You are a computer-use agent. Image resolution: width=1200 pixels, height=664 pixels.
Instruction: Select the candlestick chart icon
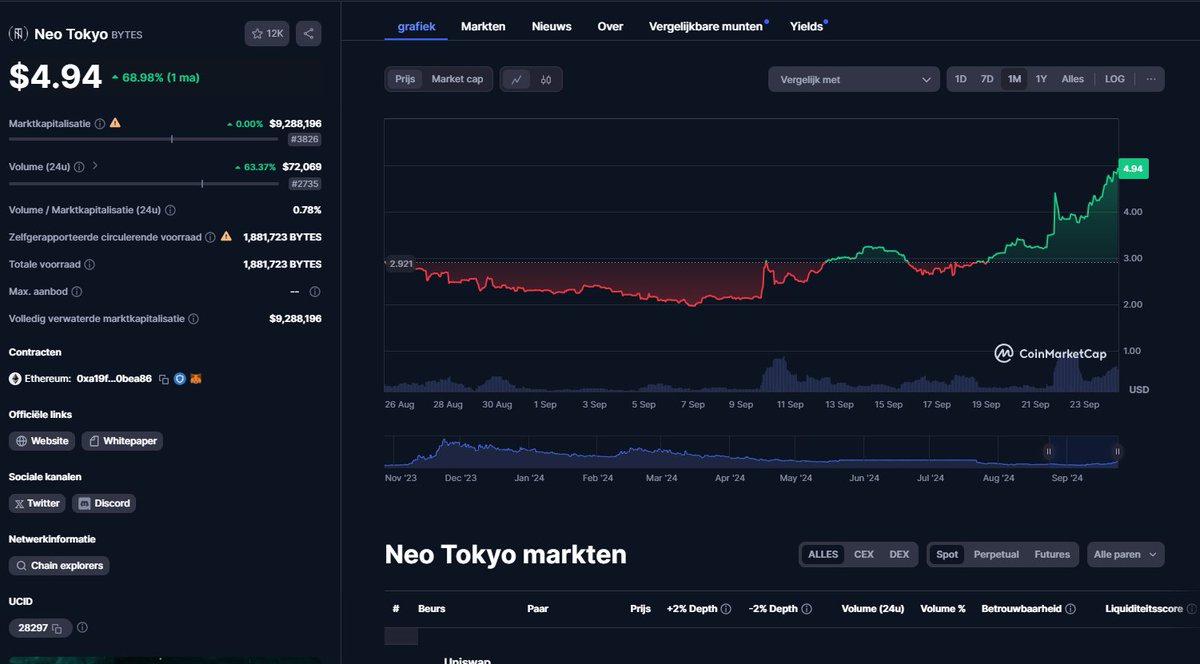[x=546, y=79]
